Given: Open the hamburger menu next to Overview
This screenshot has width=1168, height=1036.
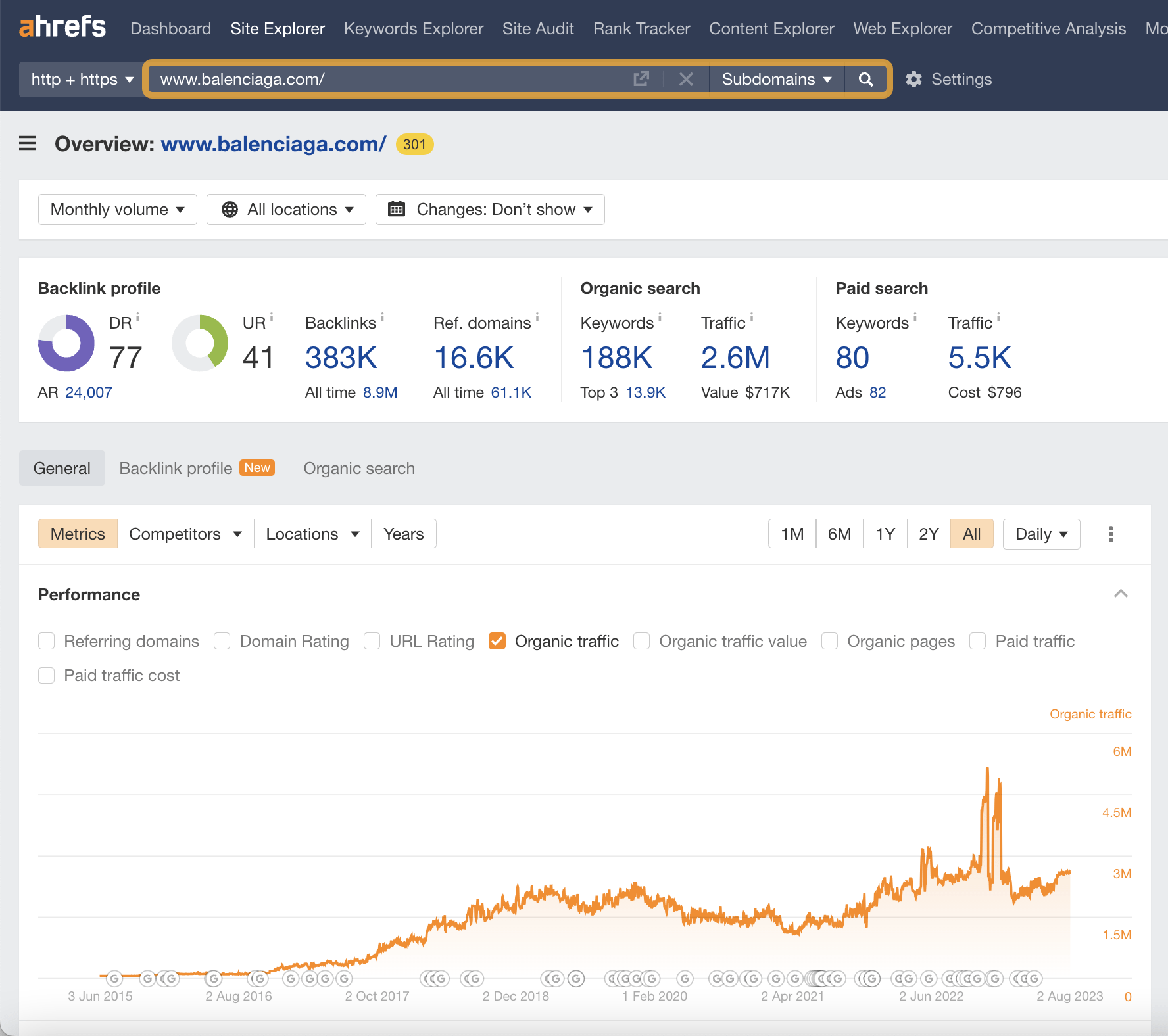Looking at the screenshot, I should point(27,144).
